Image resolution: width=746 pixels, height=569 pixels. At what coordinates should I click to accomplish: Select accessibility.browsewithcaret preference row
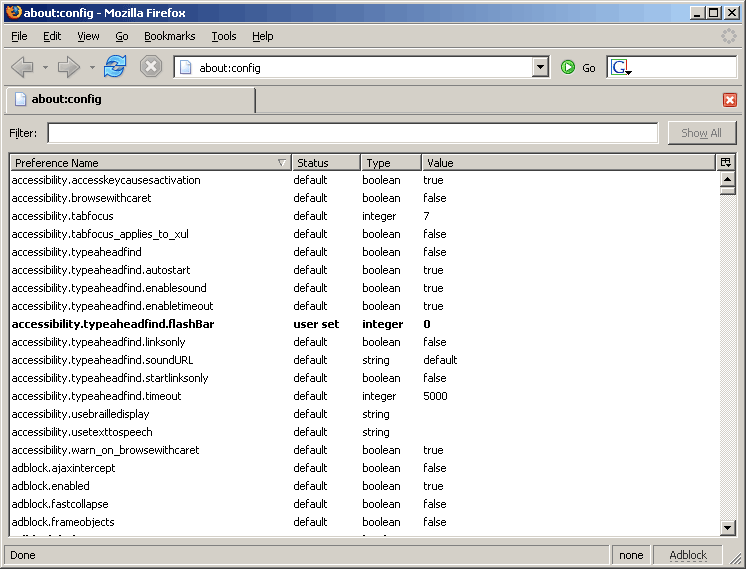click(x=364, y=198)
